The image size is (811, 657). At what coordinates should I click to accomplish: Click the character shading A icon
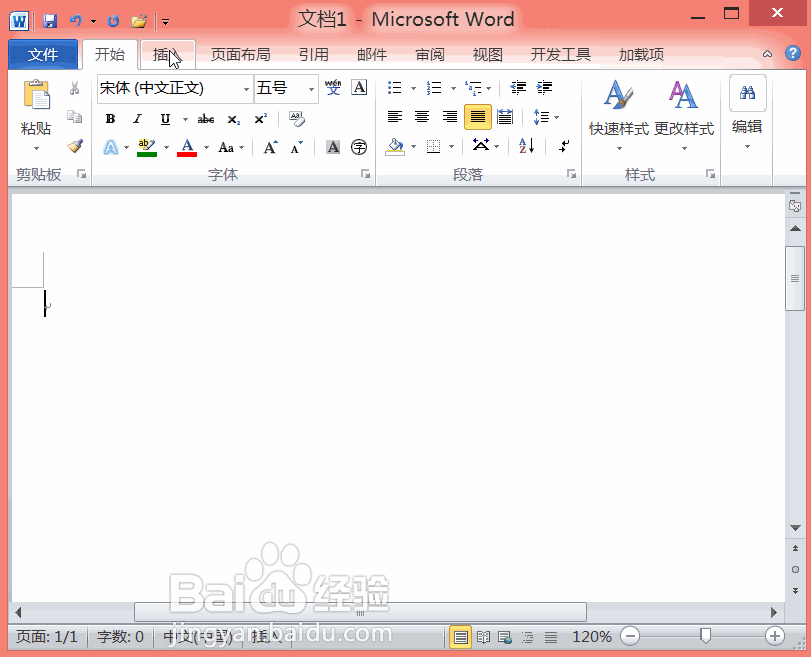pyautogui.click(x=333, y=147)
